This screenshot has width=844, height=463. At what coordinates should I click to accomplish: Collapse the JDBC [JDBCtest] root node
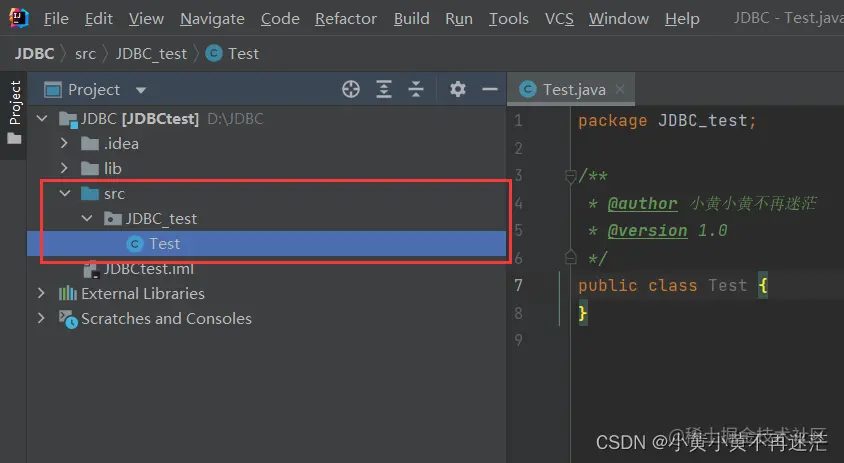pos(42,118)
